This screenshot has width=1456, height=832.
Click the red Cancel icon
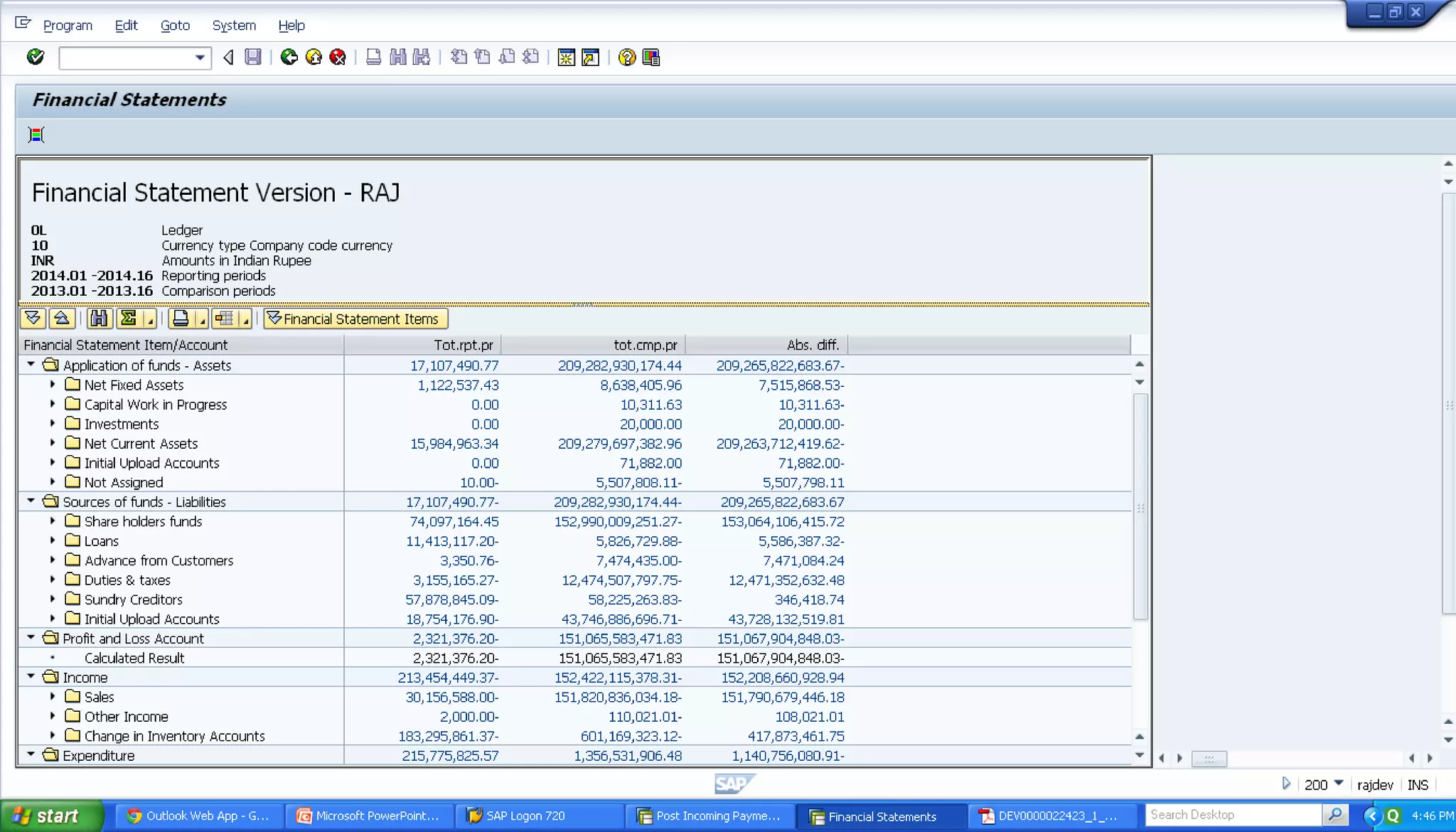[338, 57]
